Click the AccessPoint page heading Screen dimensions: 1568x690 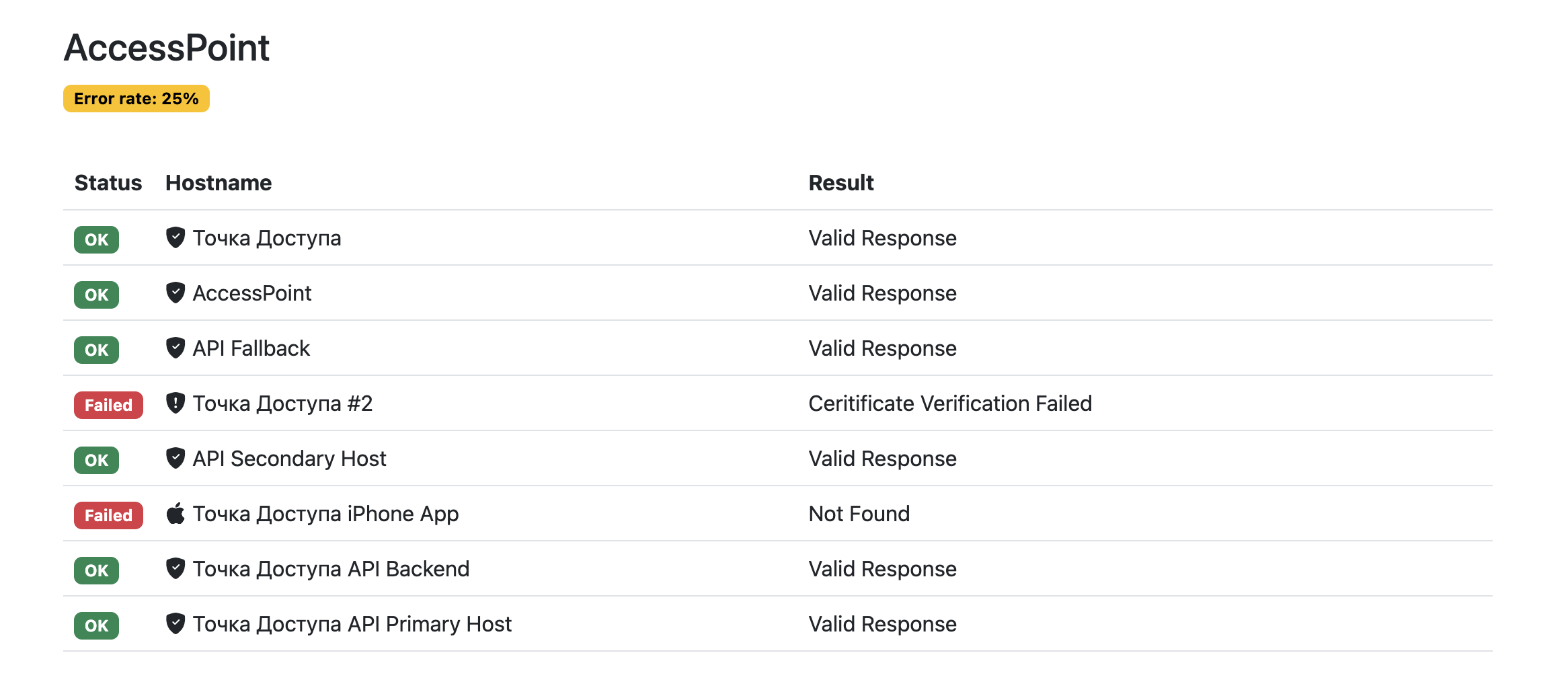[167, 48]
